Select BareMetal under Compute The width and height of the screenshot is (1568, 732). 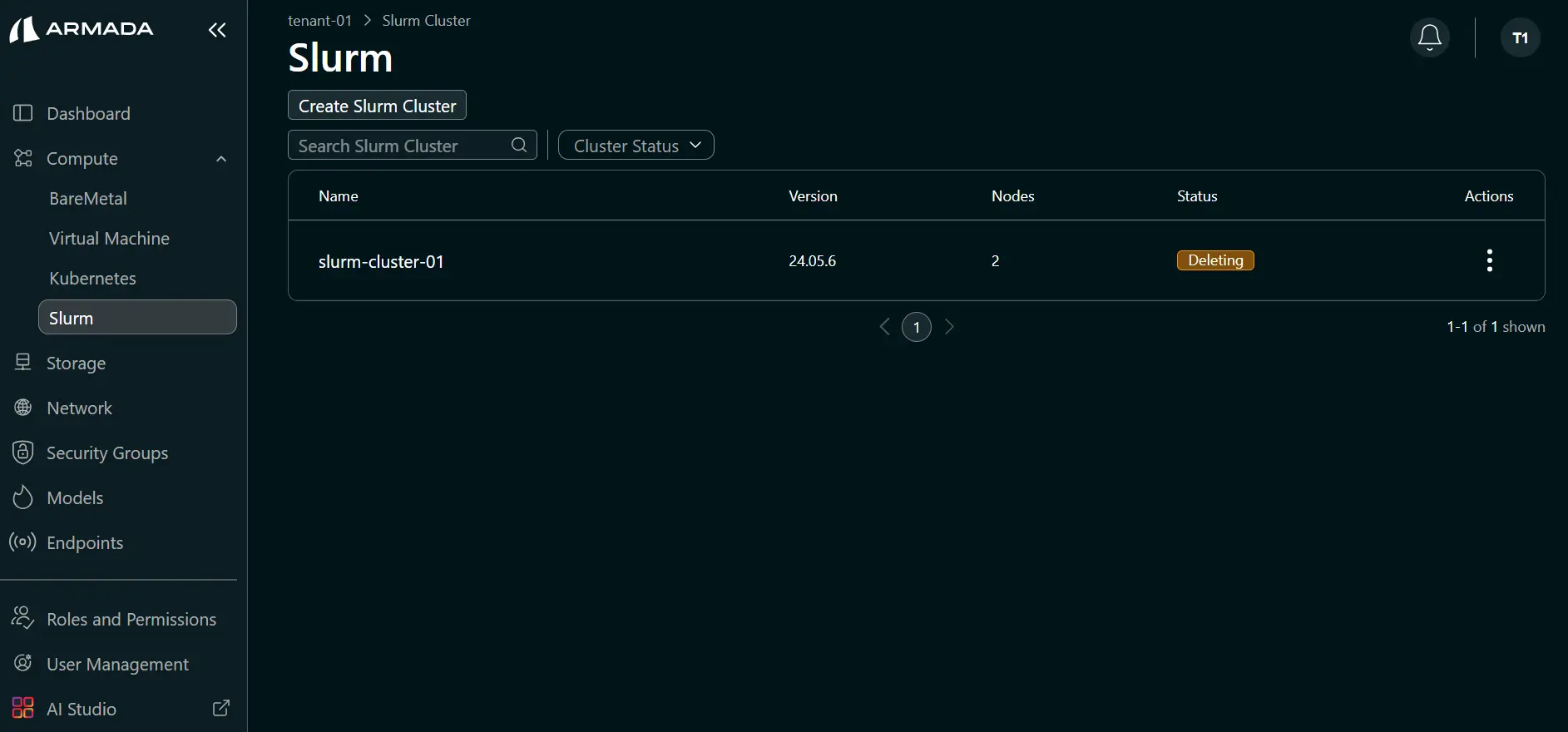click(88, 198)
